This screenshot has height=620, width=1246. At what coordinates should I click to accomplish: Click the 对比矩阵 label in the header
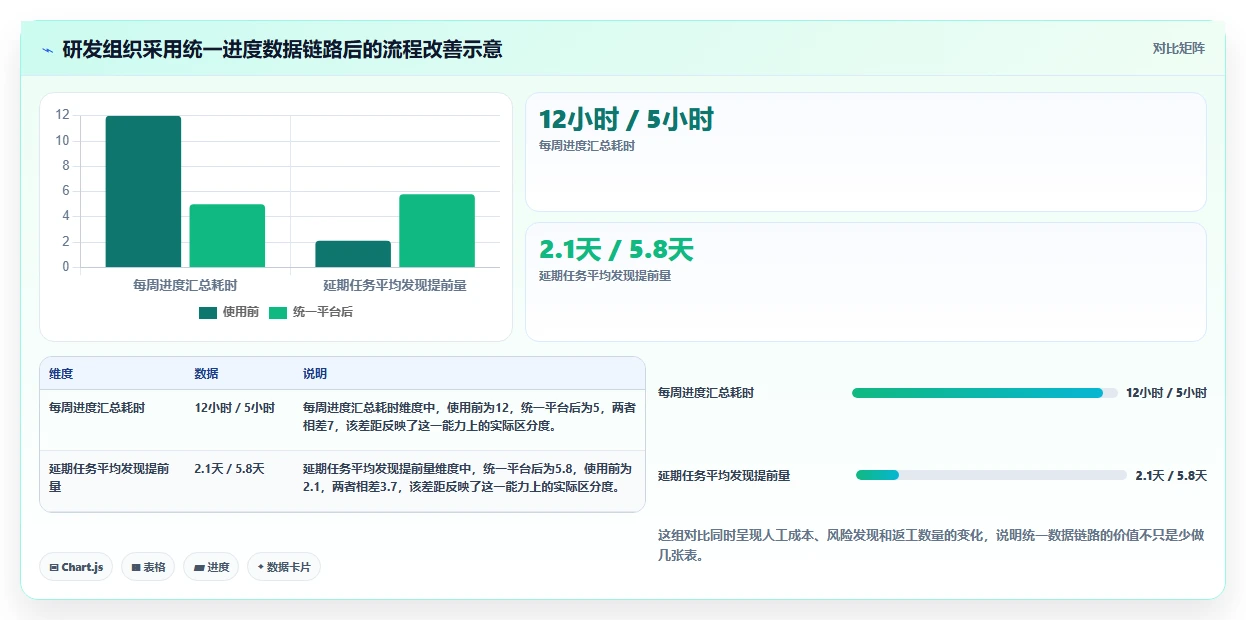coord(1179,48)
